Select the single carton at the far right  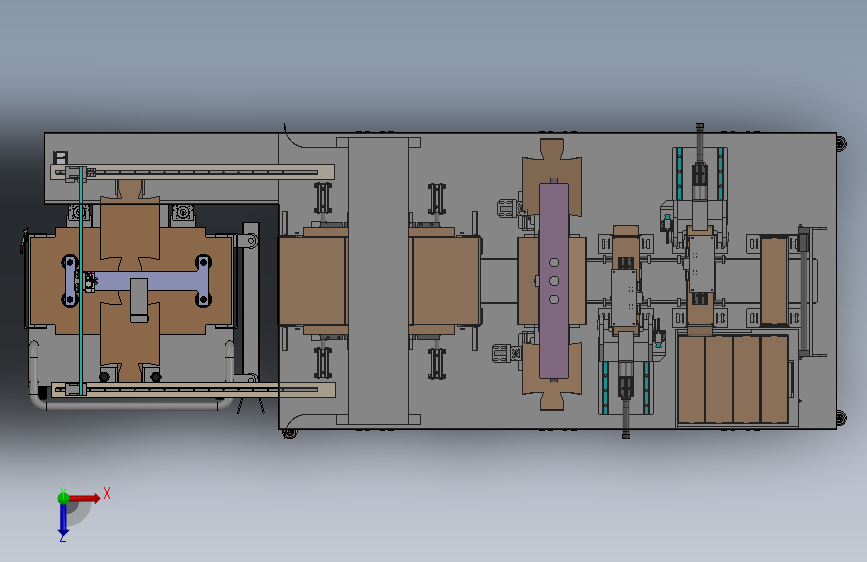click(774, 281)
